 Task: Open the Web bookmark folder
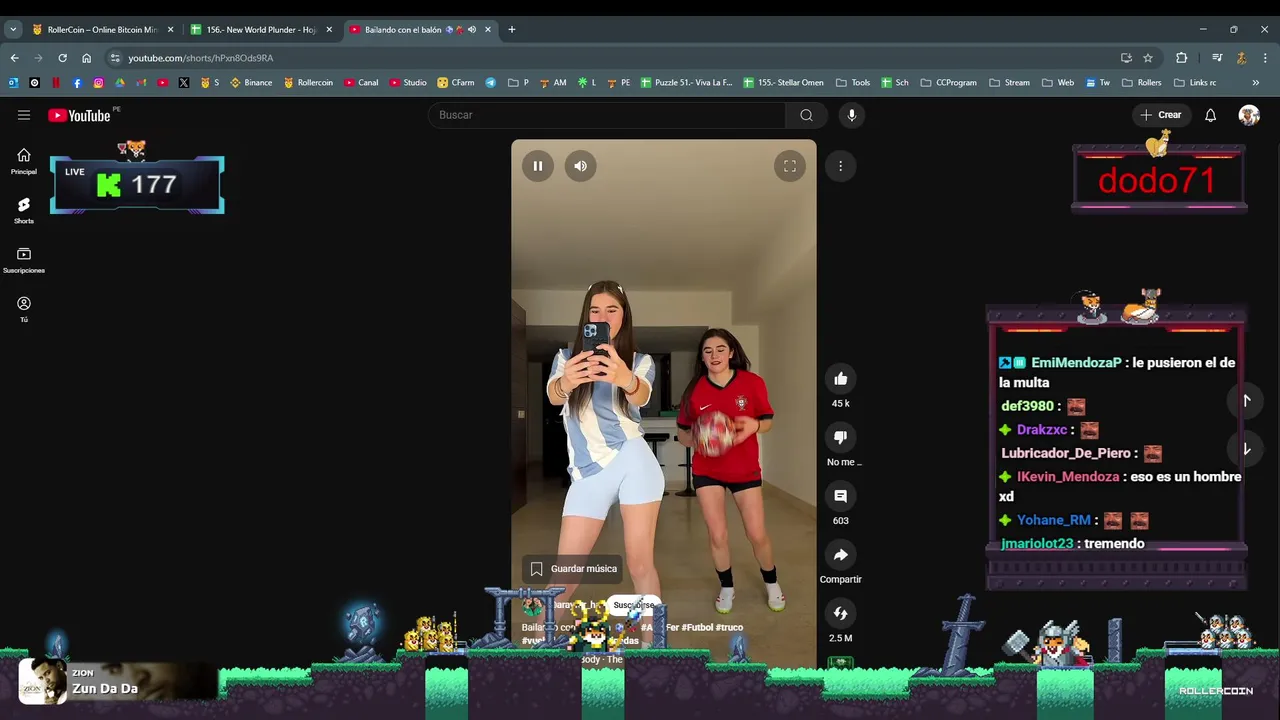click(1057, 82)
